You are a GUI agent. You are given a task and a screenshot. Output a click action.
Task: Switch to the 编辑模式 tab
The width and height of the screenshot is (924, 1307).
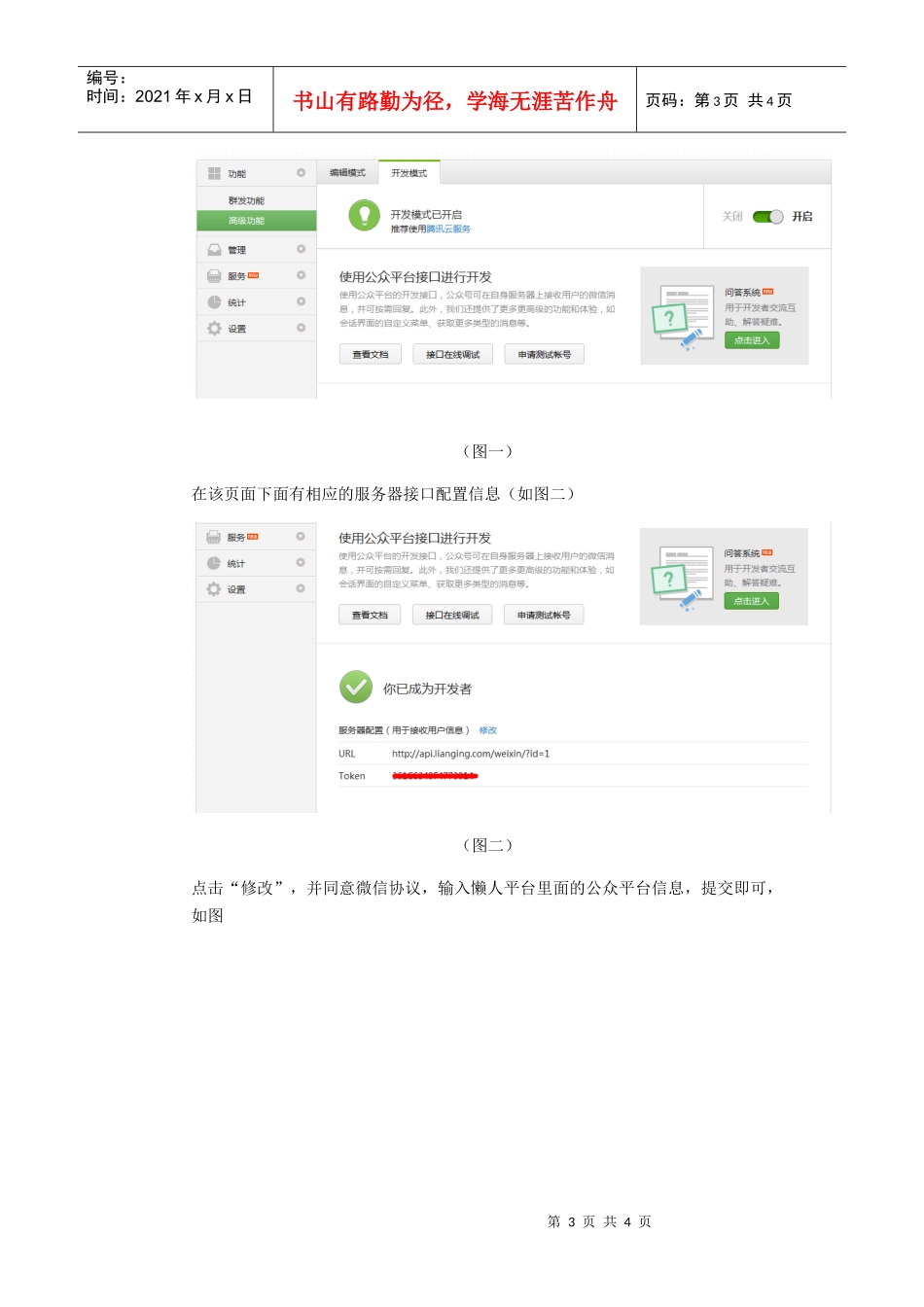pos(347,173)
